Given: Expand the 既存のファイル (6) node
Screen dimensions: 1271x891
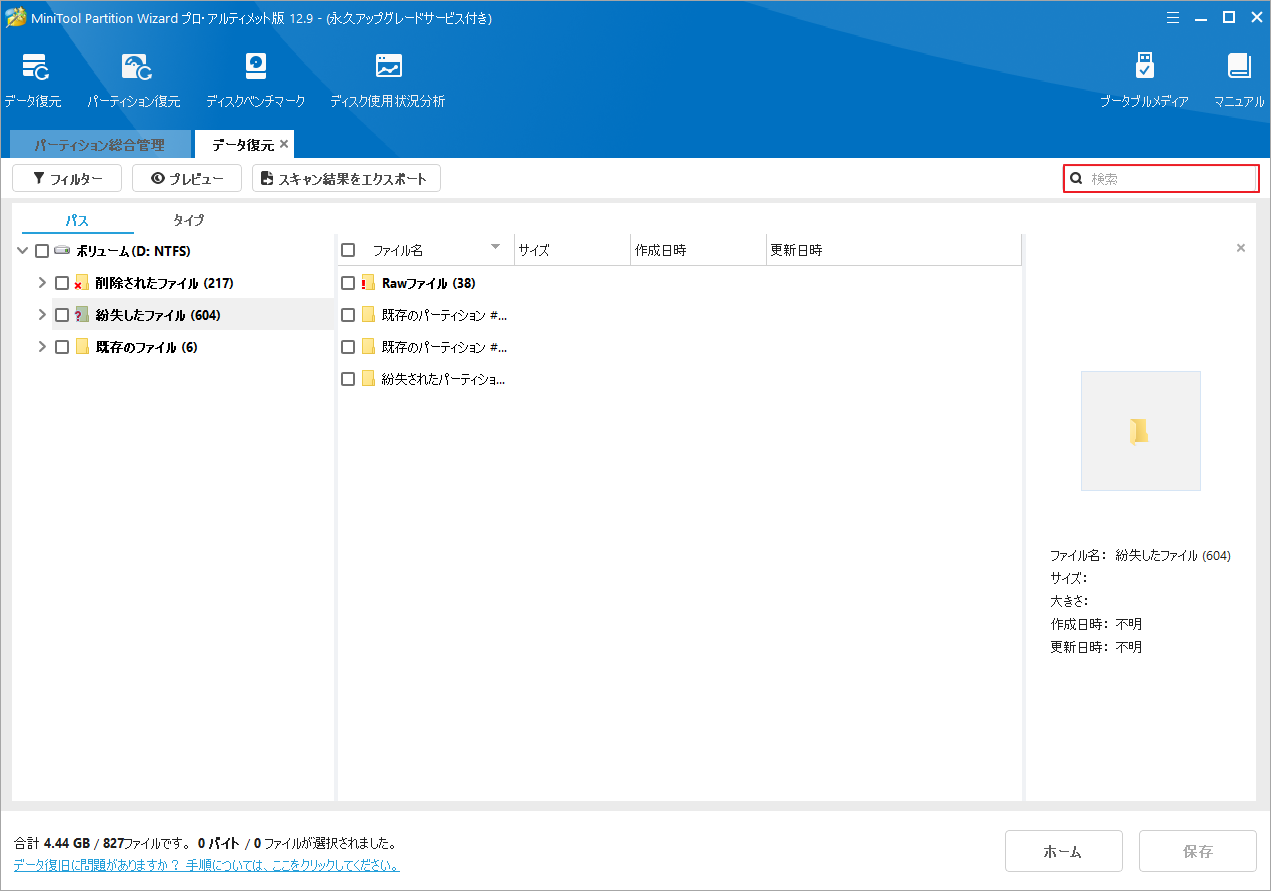Looking at the screenshot, I should 42,347.
